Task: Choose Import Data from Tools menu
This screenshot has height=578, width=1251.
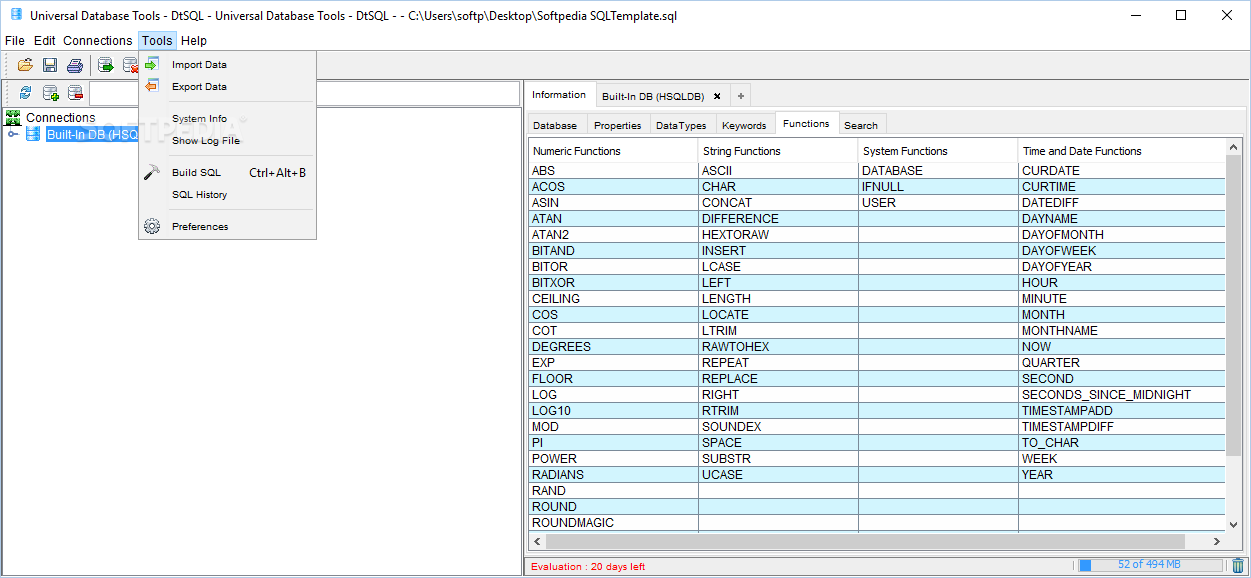Action: [227, 64]
